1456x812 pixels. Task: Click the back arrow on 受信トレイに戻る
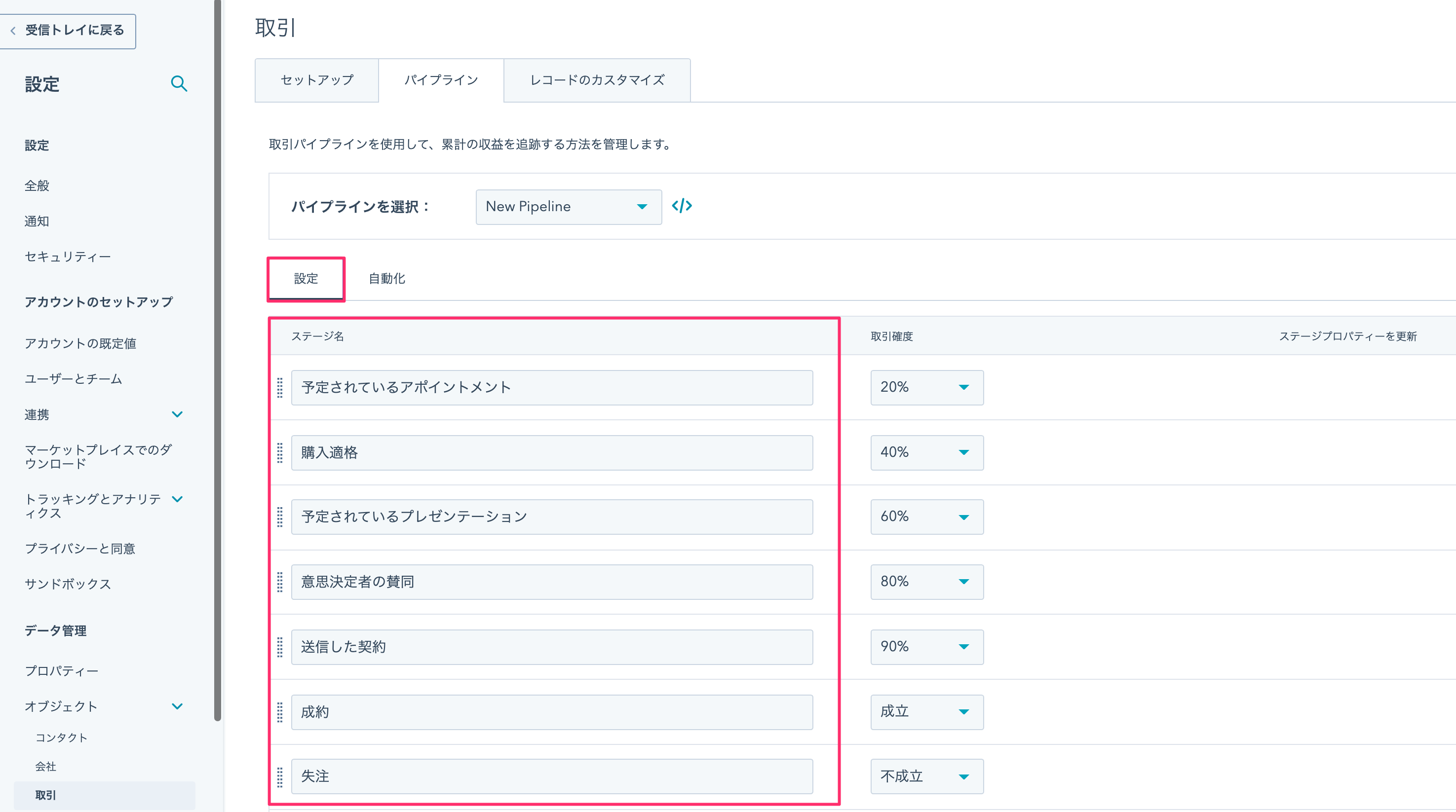pyautogui.click(x=12, y=31)
